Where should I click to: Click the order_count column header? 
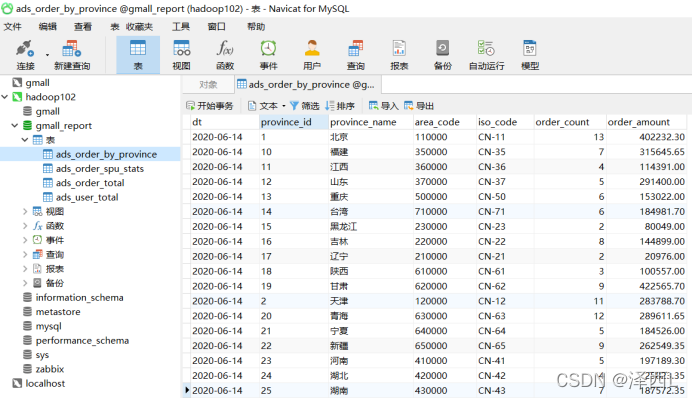[x=569, y=122]
